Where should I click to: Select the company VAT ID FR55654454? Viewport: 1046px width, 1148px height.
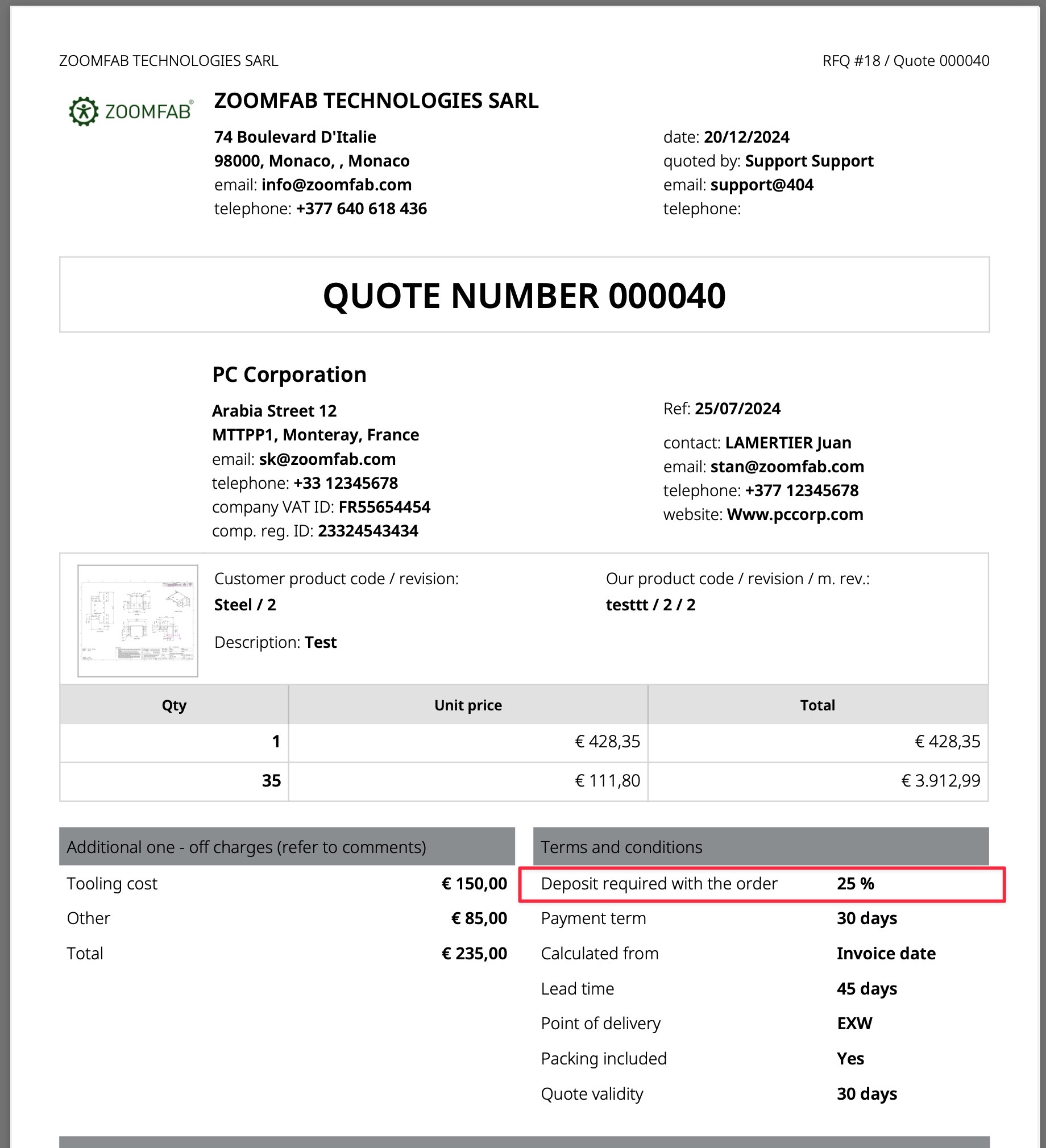click(x=384, y=508)
